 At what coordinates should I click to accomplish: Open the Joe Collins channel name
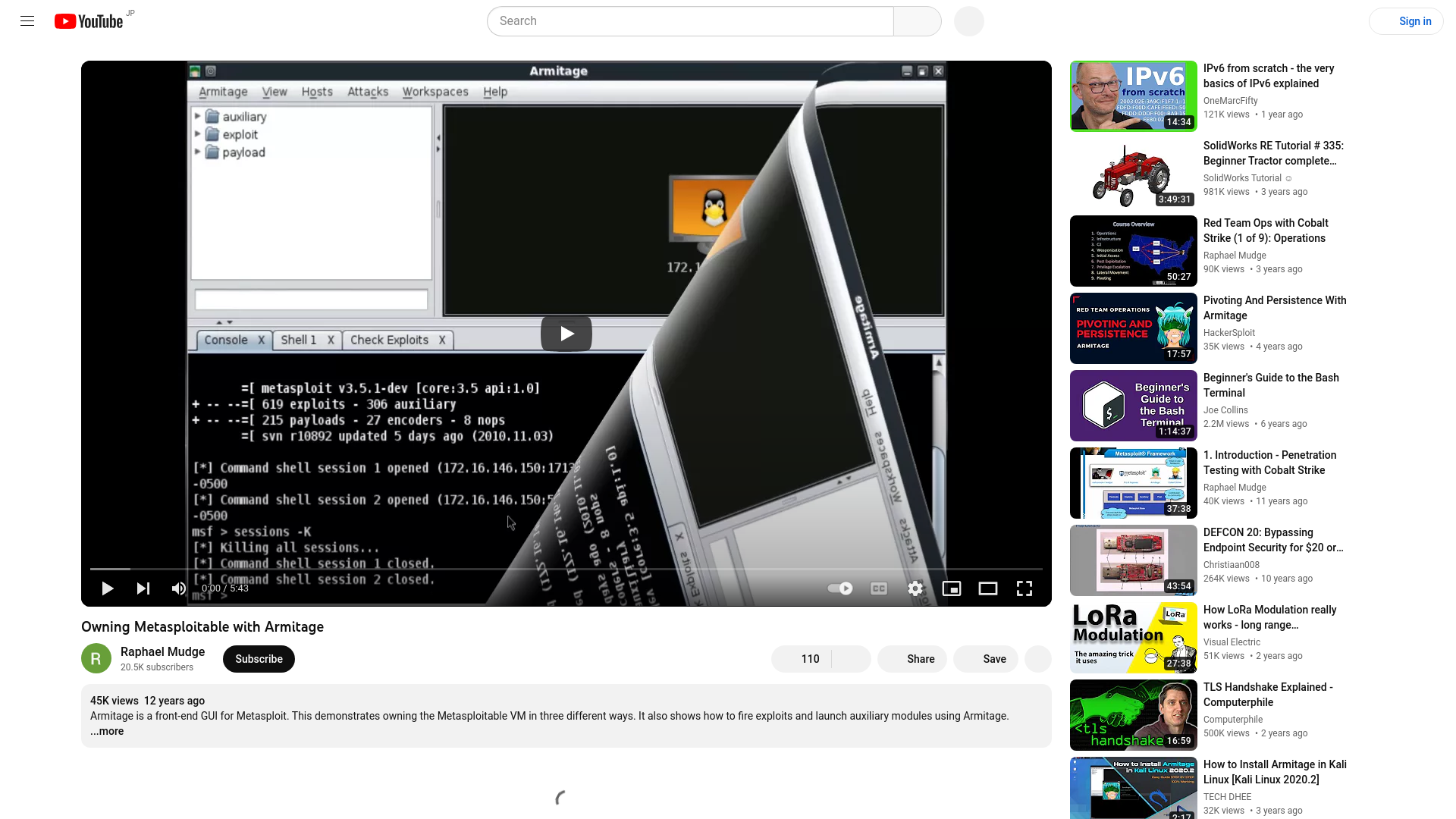1225,410
